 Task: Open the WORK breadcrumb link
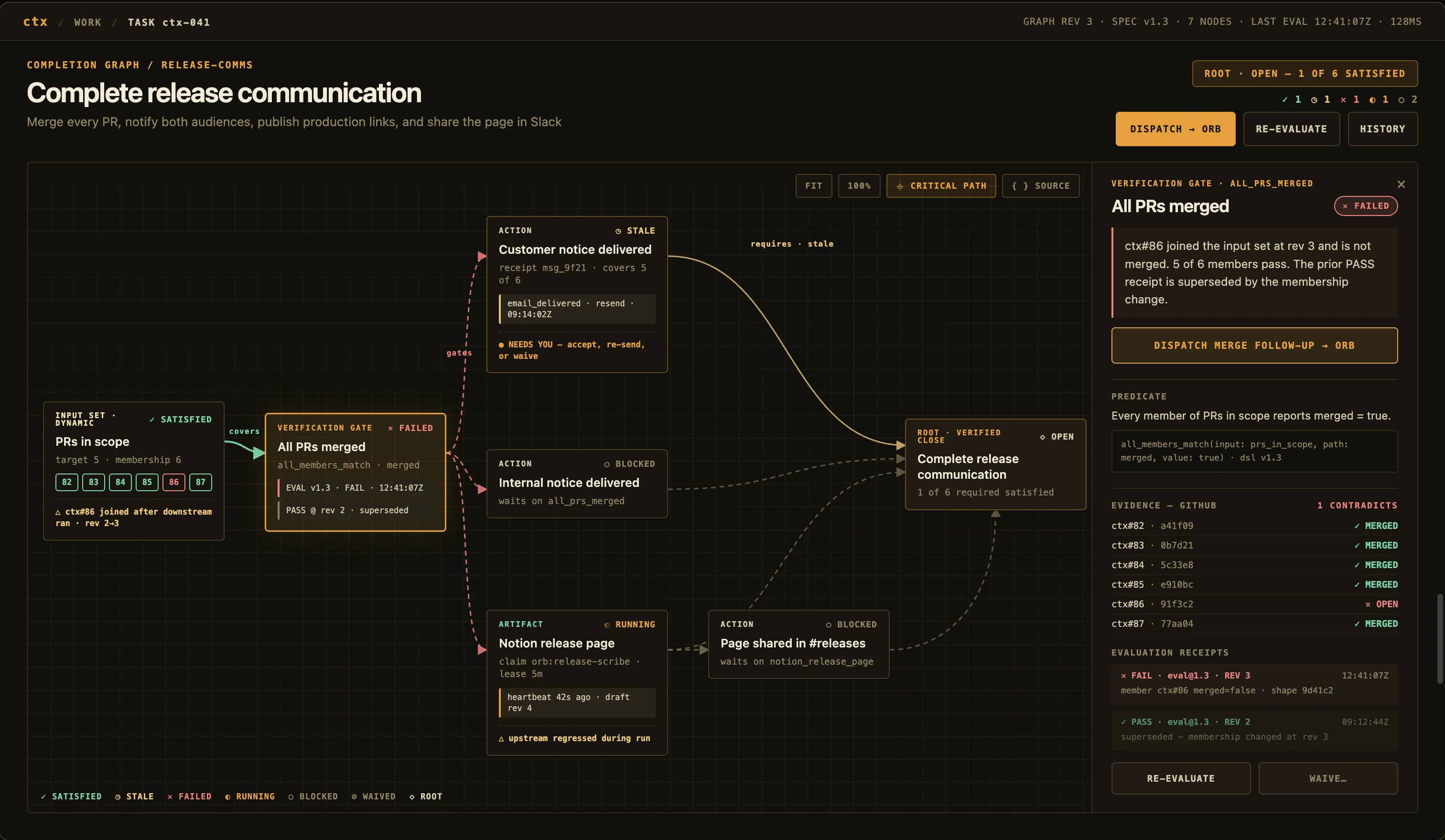point(88,22)
